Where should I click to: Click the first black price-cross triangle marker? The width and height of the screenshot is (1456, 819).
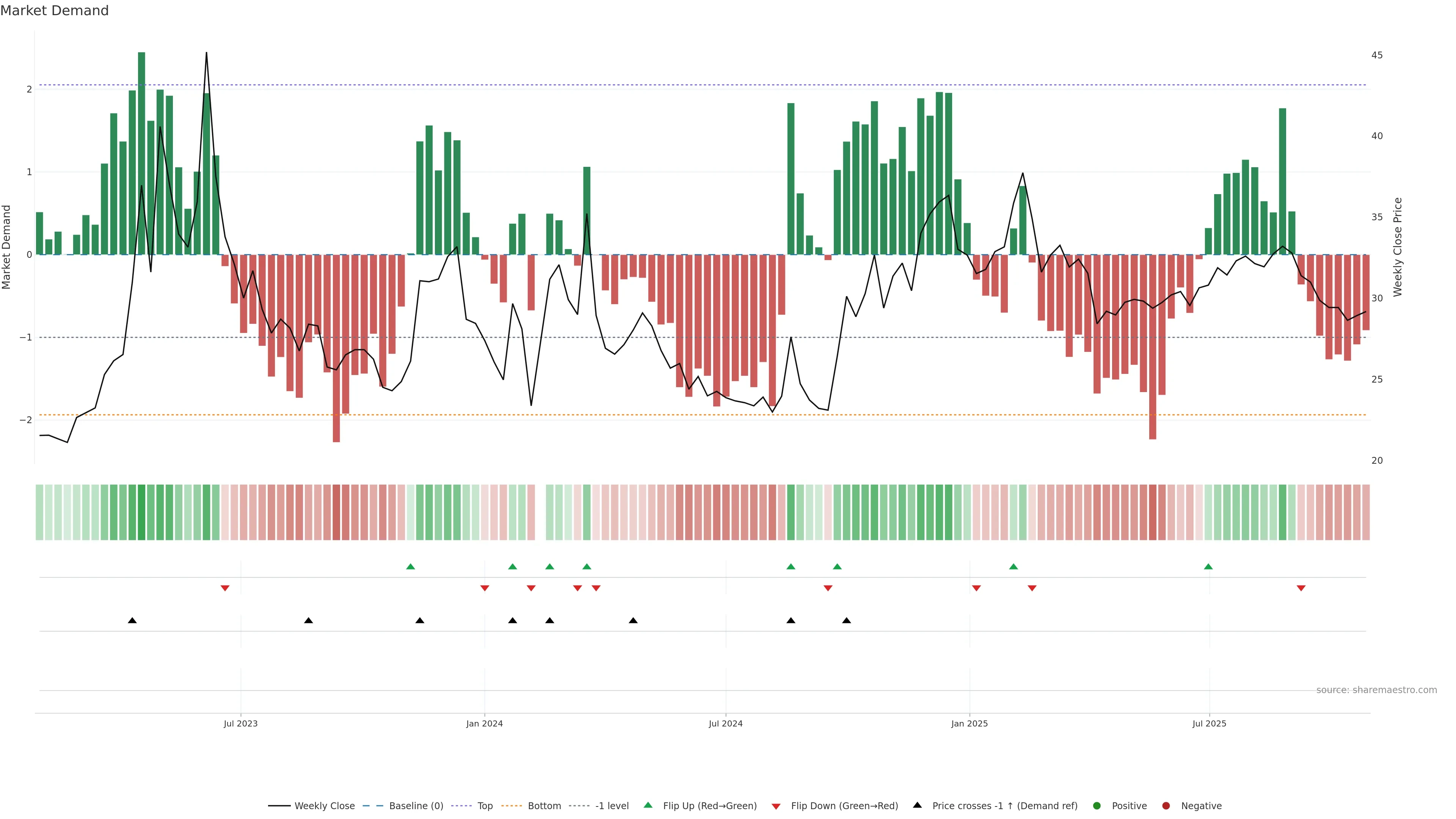pos(132,621)
